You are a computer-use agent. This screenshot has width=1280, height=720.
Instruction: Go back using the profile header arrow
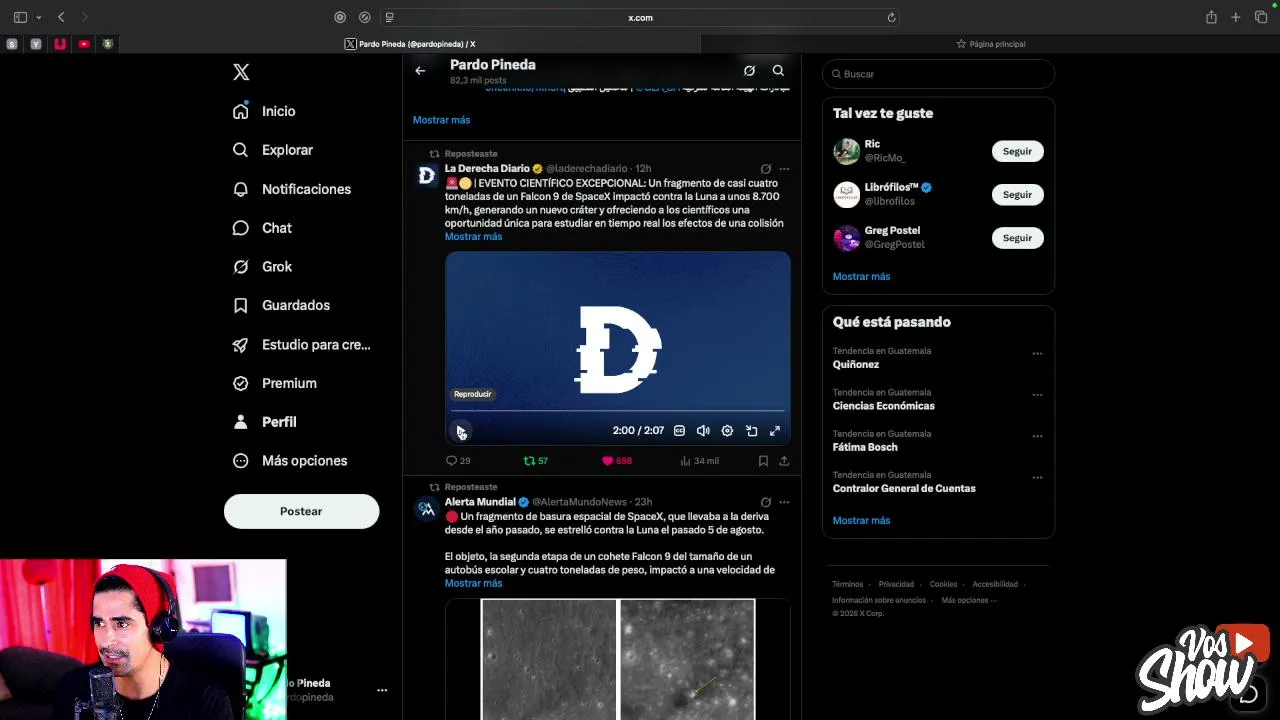point(420,71)
